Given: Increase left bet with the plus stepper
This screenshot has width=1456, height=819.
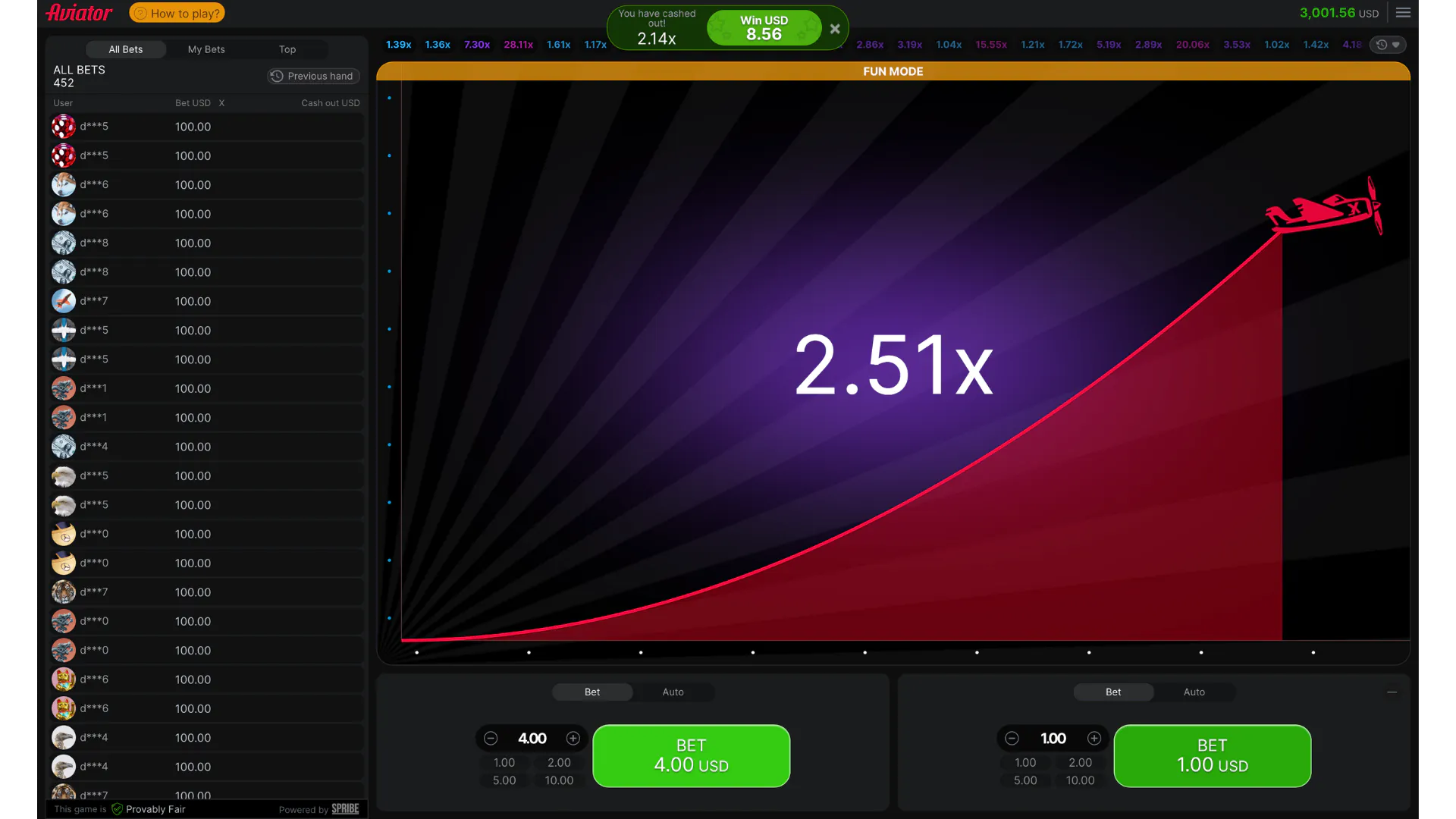Looking at the screenshot, I should 573,738.
